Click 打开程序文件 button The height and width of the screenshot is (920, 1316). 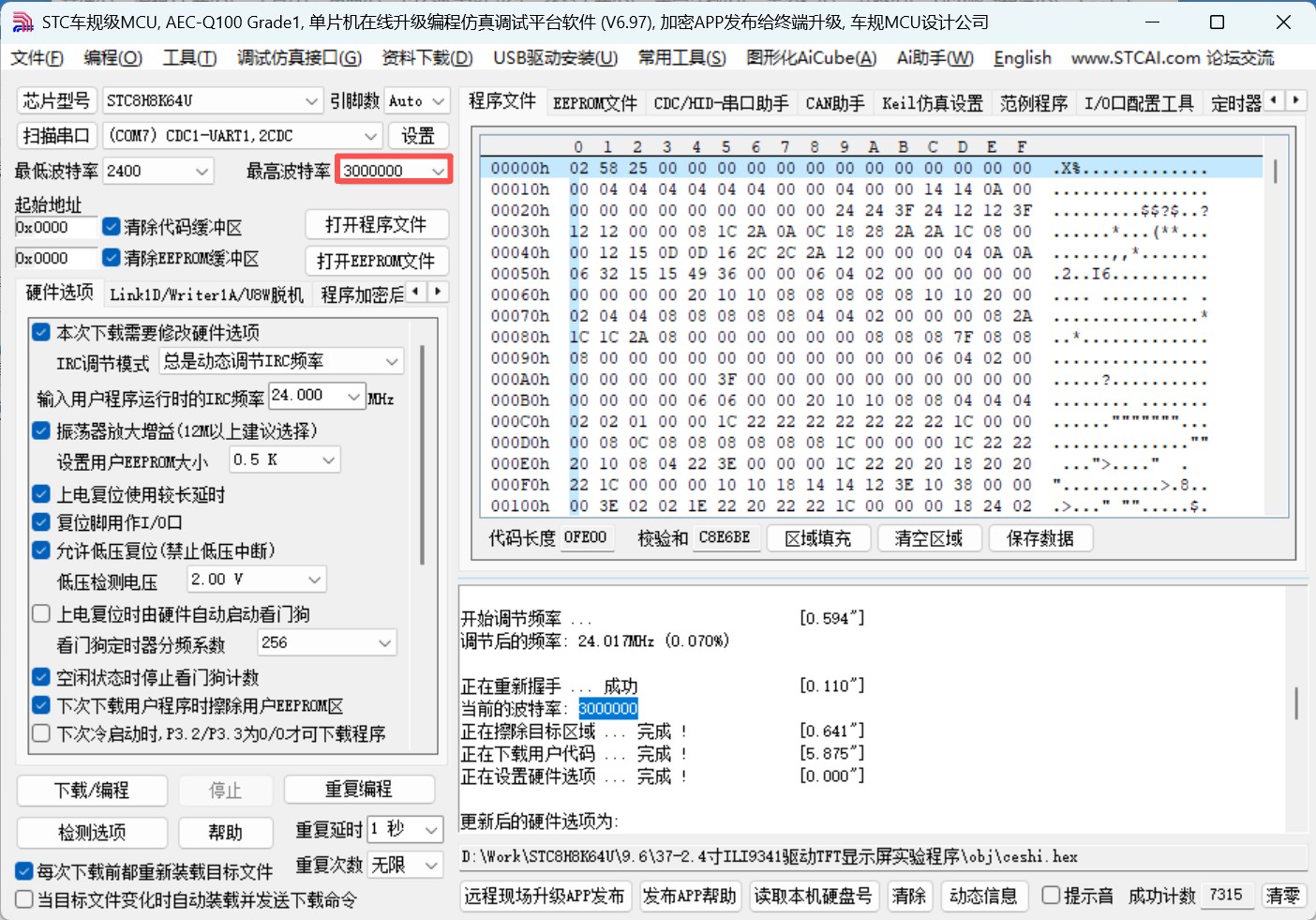[x=376, y=224]
